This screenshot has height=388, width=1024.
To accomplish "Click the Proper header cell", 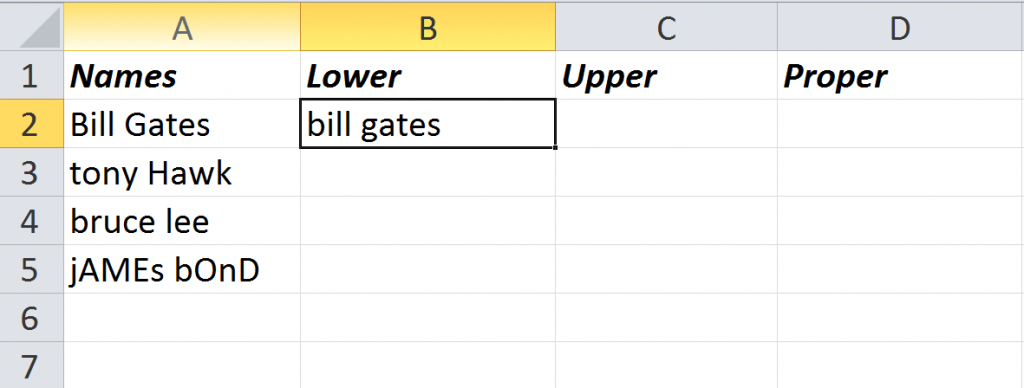I will 901,76.
